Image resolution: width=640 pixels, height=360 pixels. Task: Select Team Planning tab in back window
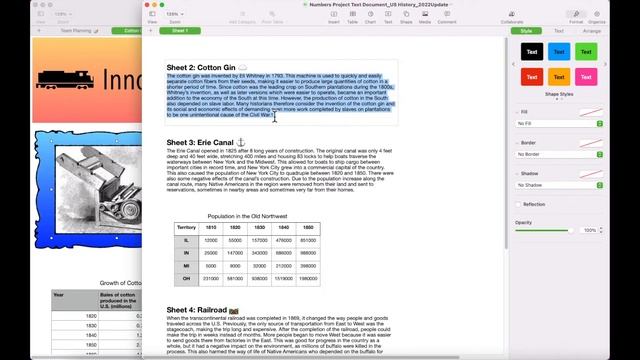click(x=79, y=31)
